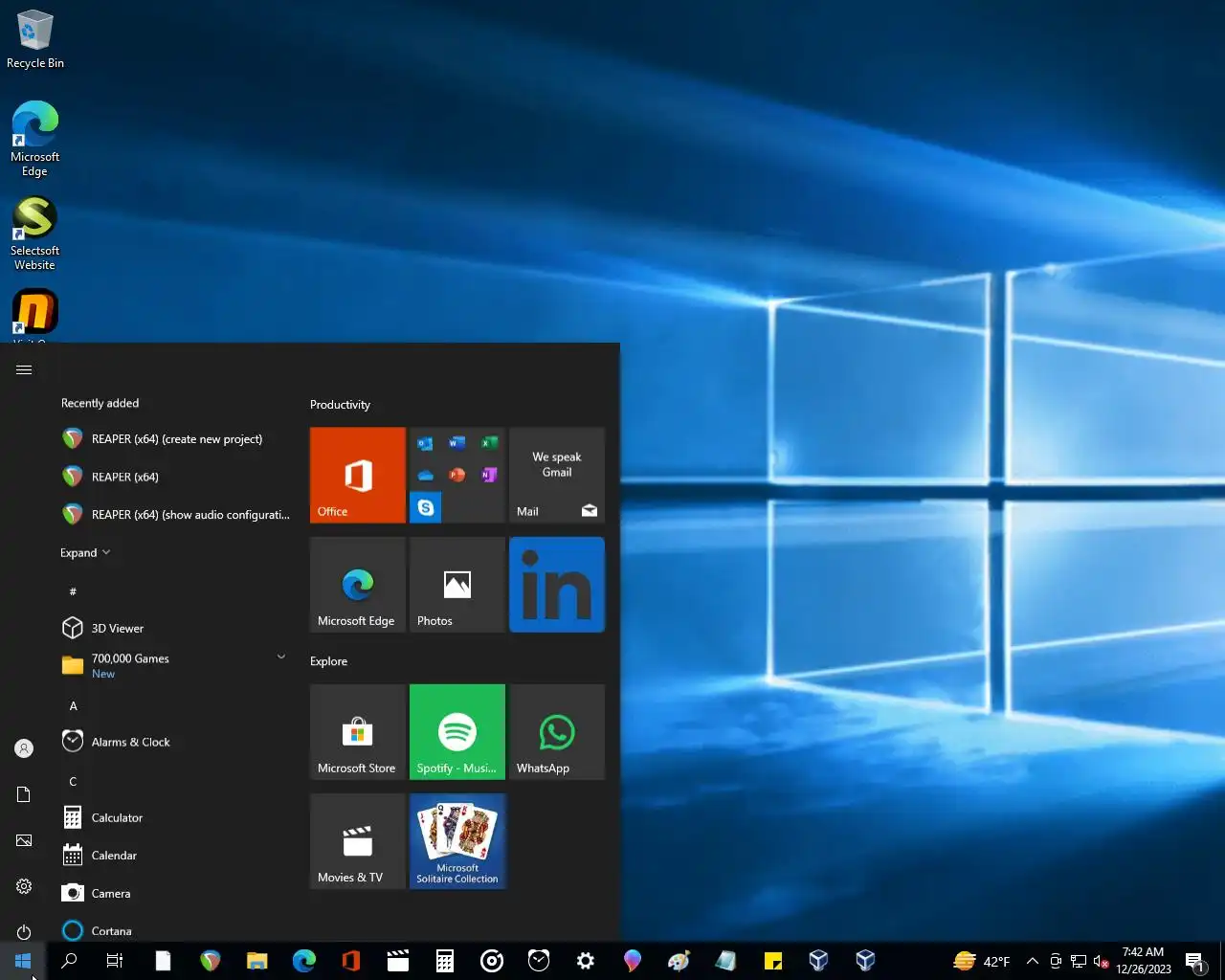Open Movies & TV clapperboard on taskbar
This screenshot has width=1225, height=980.
click(398, 961)
